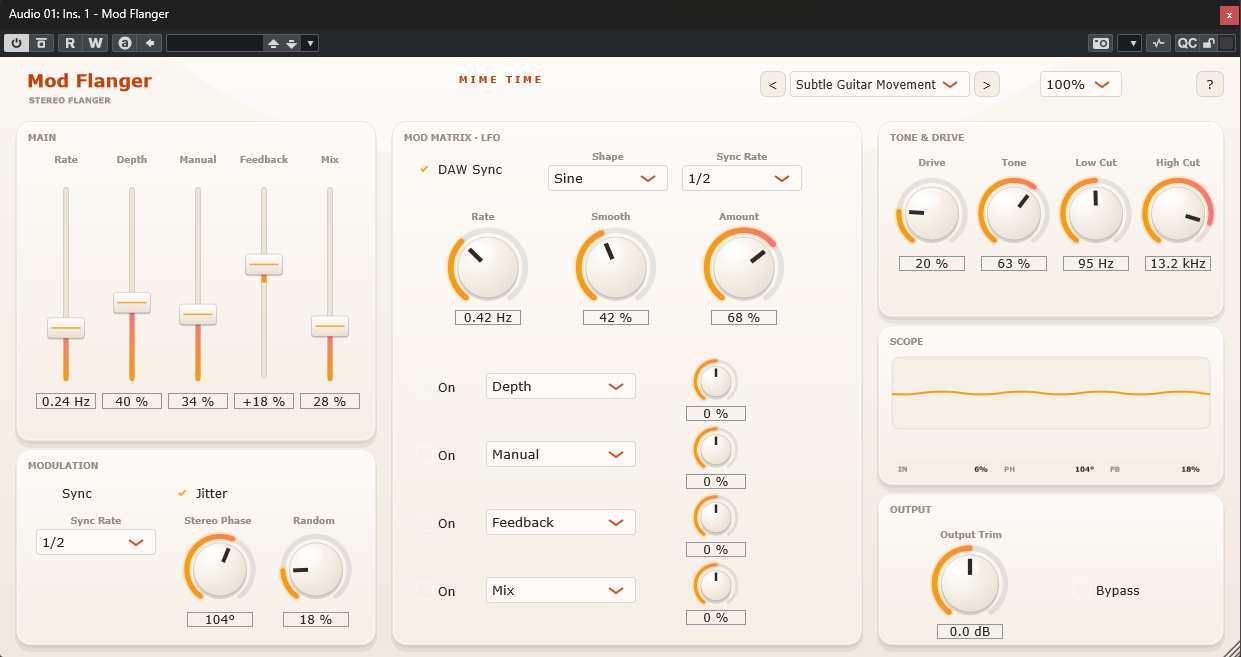Image resolution: width=1241 pixels, height=657 pixels.
Task: Click the Manual row mod amount knob
Action: coord(716,450)
